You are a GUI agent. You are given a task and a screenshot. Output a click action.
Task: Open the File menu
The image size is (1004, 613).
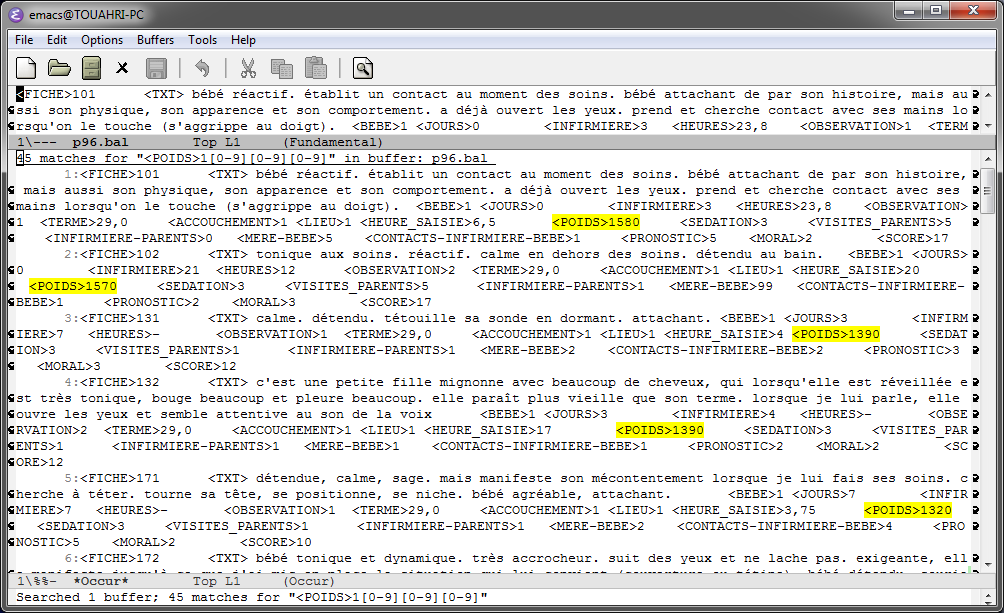pyautogui.click(x=24, y=40)
